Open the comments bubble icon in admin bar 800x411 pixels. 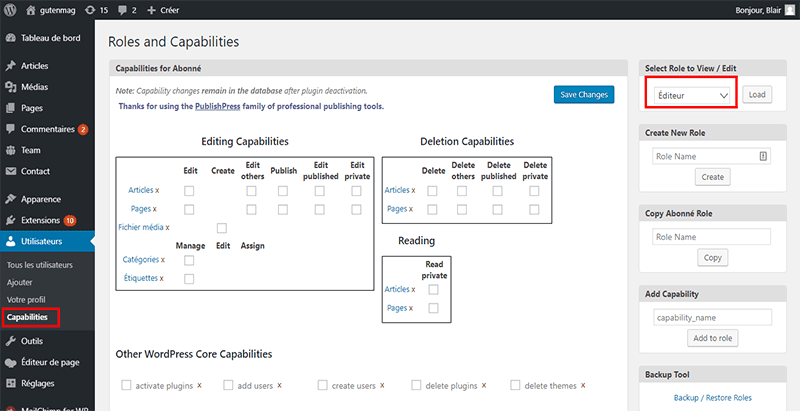pyautogui.click(x=123, y=10)
